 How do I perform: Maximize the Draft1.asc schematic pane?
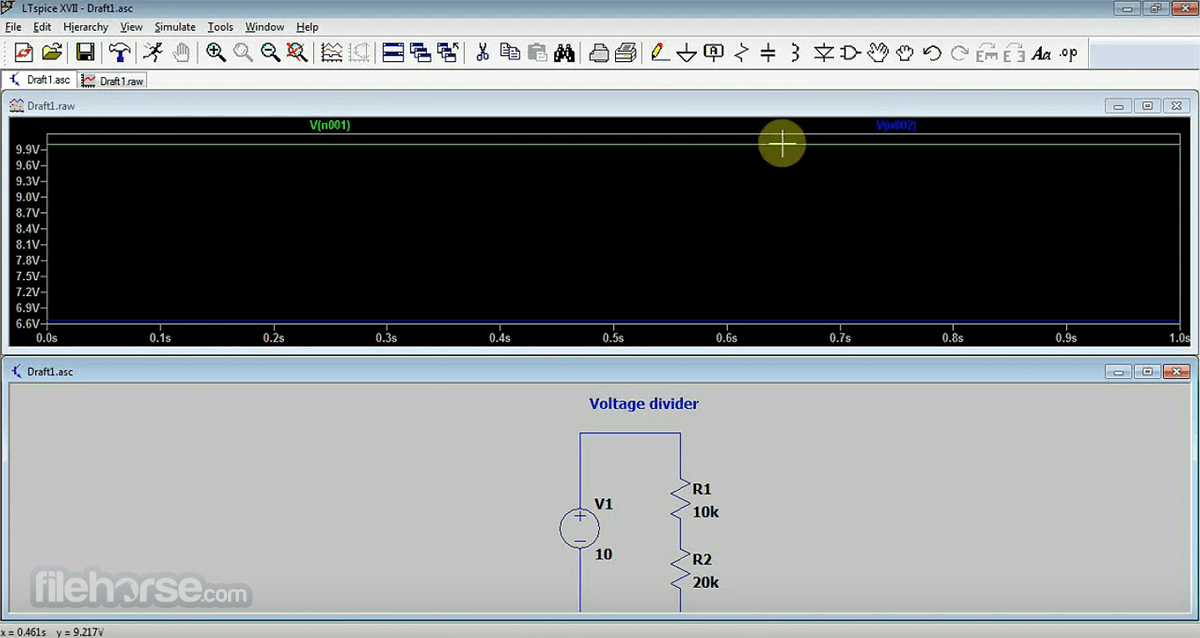pyautogui.click(x=1148, y=371)
